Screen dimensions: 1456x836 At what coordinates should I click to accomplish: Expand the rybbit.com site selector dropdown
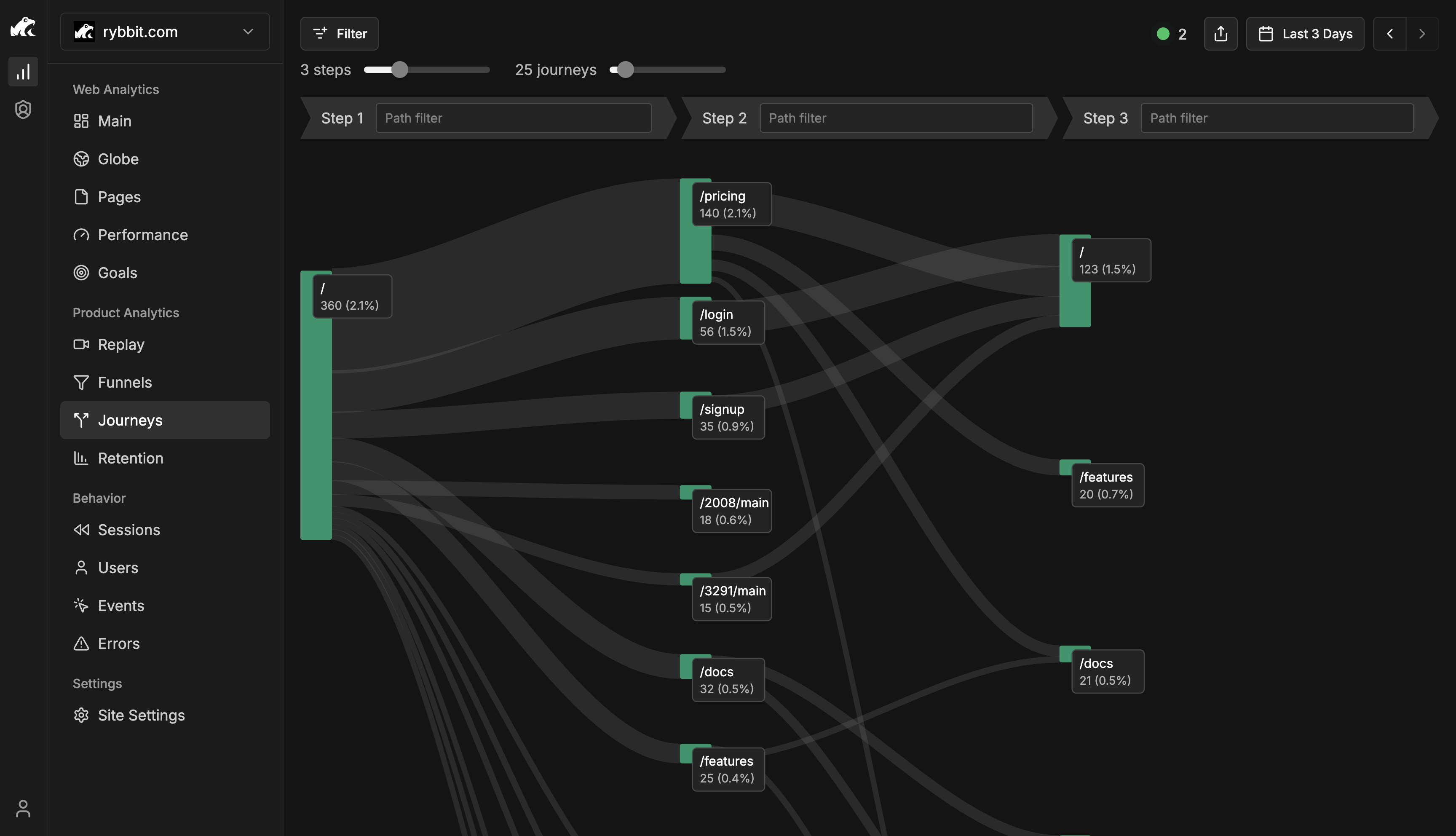pyautogui.click(x=165, y=32)
